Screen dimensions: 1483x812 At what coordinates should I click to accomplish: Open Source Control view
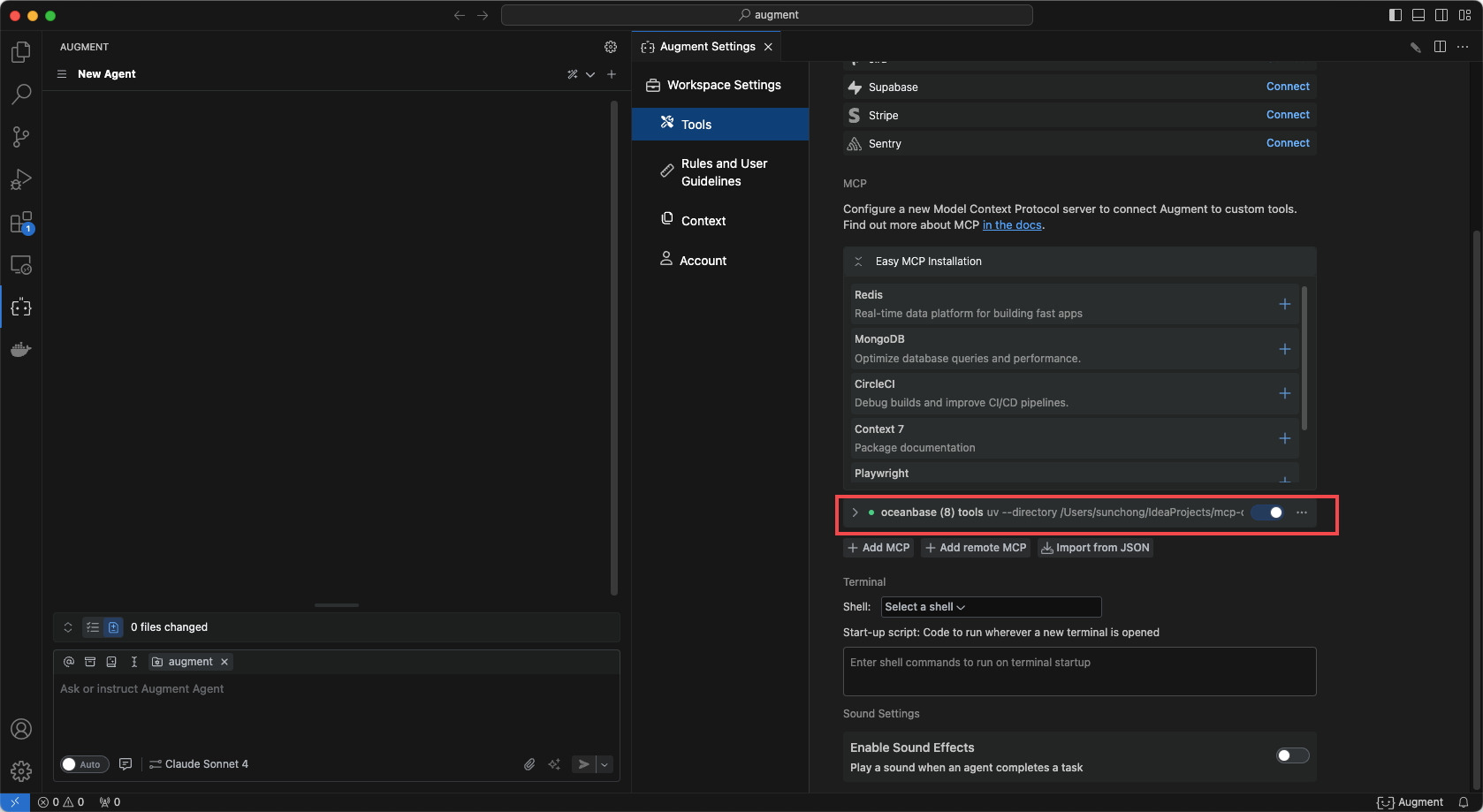click(21, 137)
